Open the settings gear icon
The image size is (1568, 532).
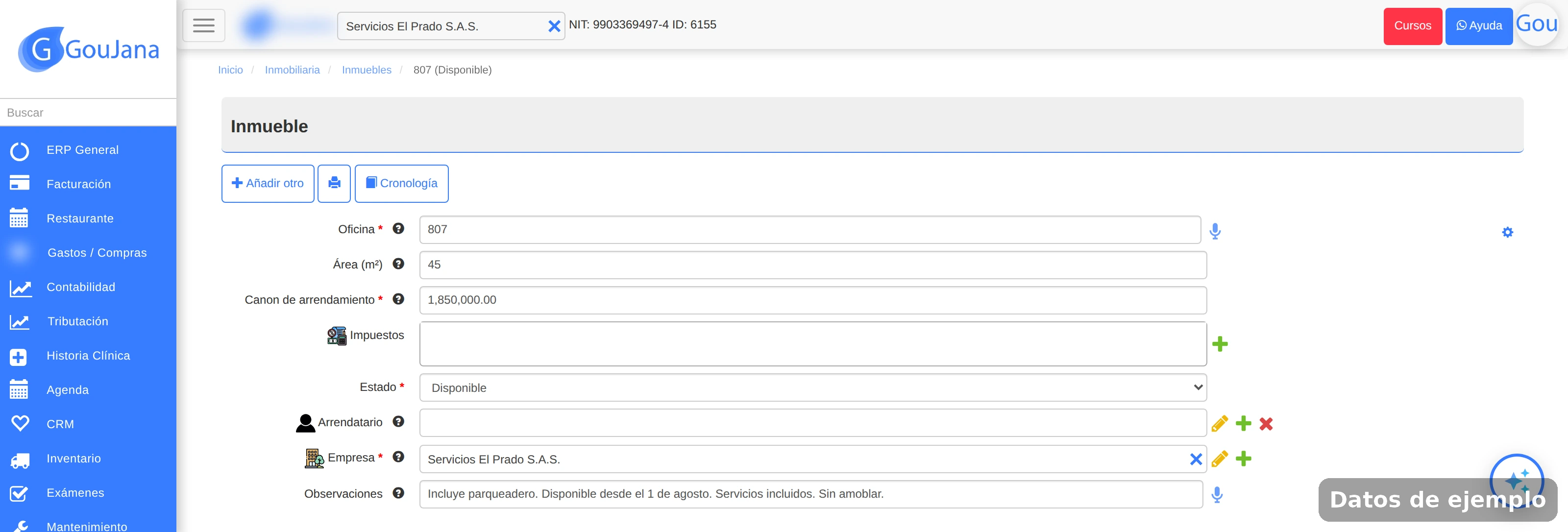pyautogui.click(x=1507, y=232)
